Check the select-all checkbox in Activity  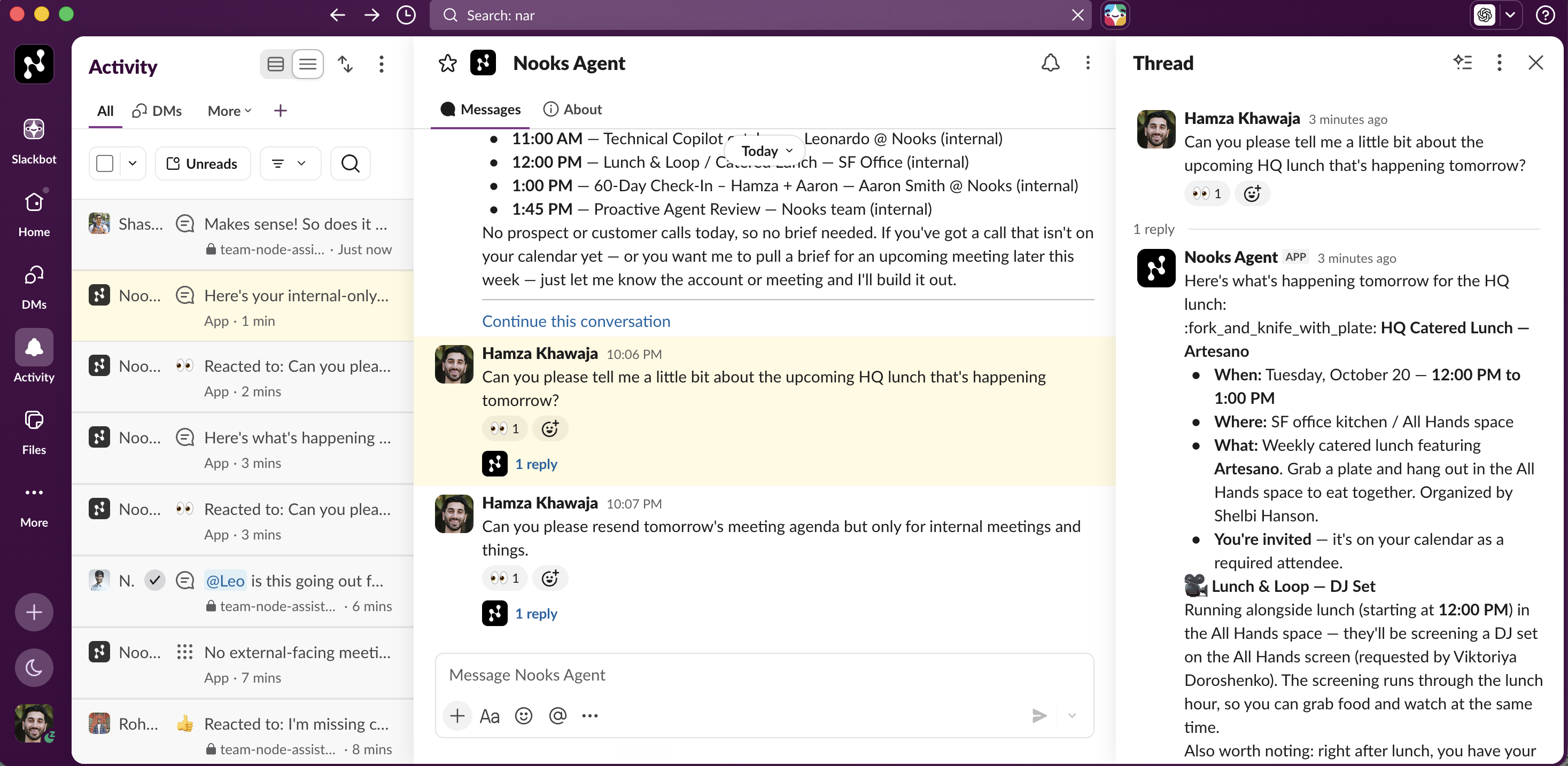pyautogui.click(x=105, y=163)
